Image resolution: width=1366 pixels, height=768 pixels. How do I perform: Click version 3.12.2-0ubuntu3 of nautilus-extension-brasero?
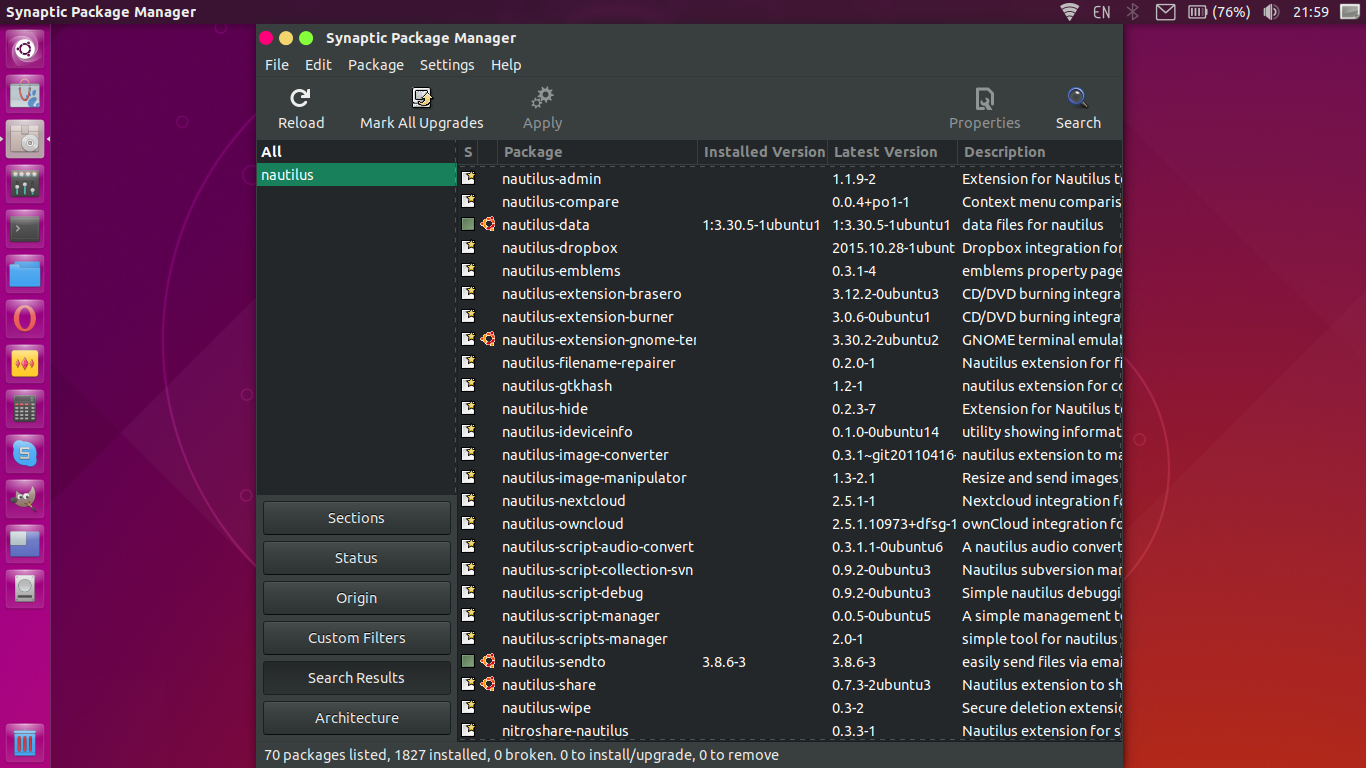[x=885, y=294]
